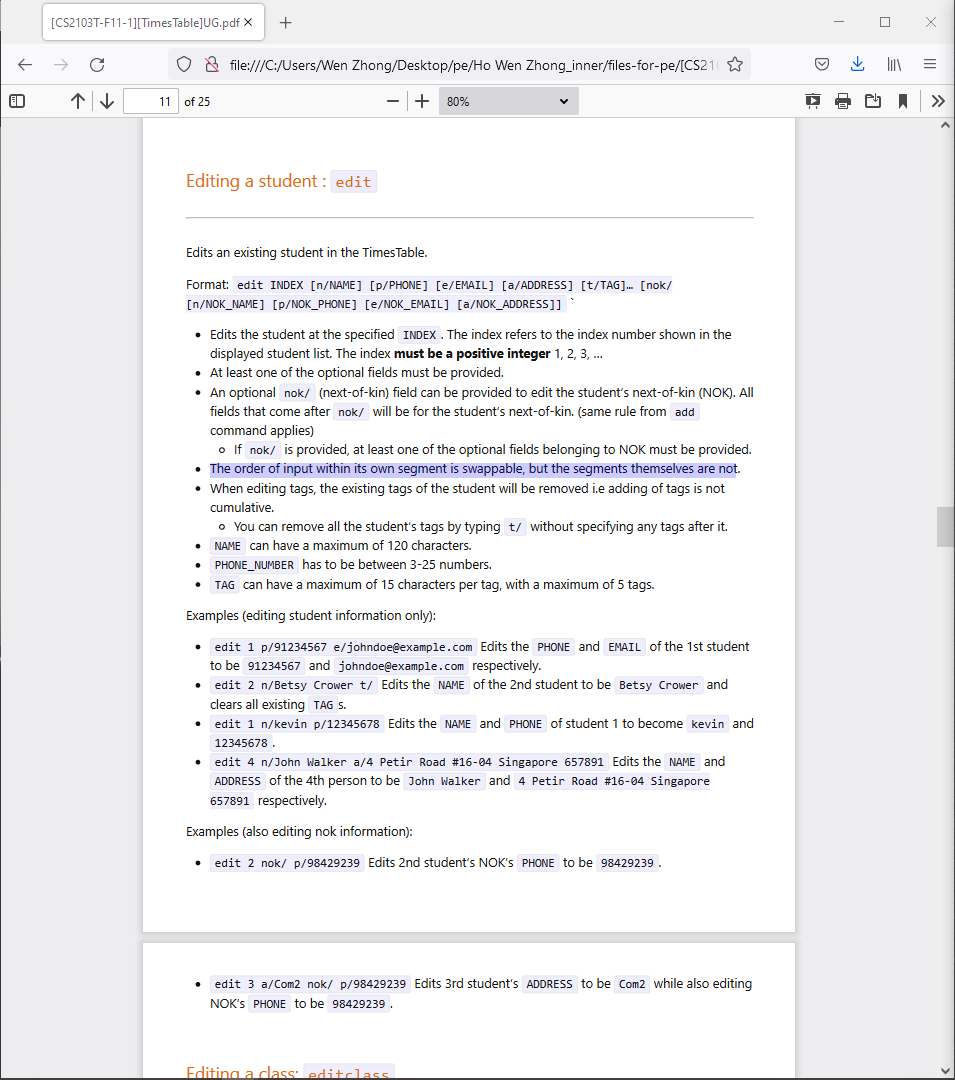Open the tracking protection shield icon
Image resolution: width=955 pixels, height=1080 pixels.
click(184, 65)
